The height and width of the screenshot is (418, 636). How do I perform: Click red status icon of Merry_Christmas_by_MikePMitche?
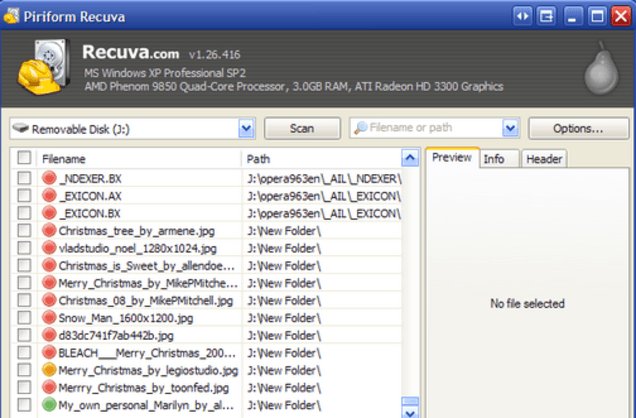pyautogui.click(x=49, y=283)
